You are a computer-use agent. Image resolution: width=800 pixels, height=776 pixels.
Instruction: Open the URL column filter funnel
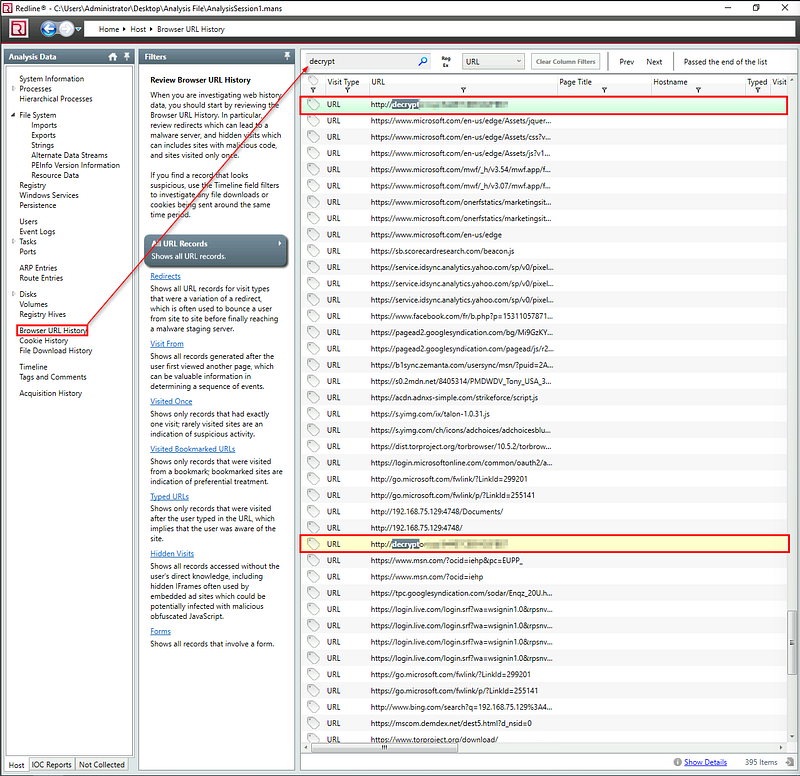coord(463,90)
